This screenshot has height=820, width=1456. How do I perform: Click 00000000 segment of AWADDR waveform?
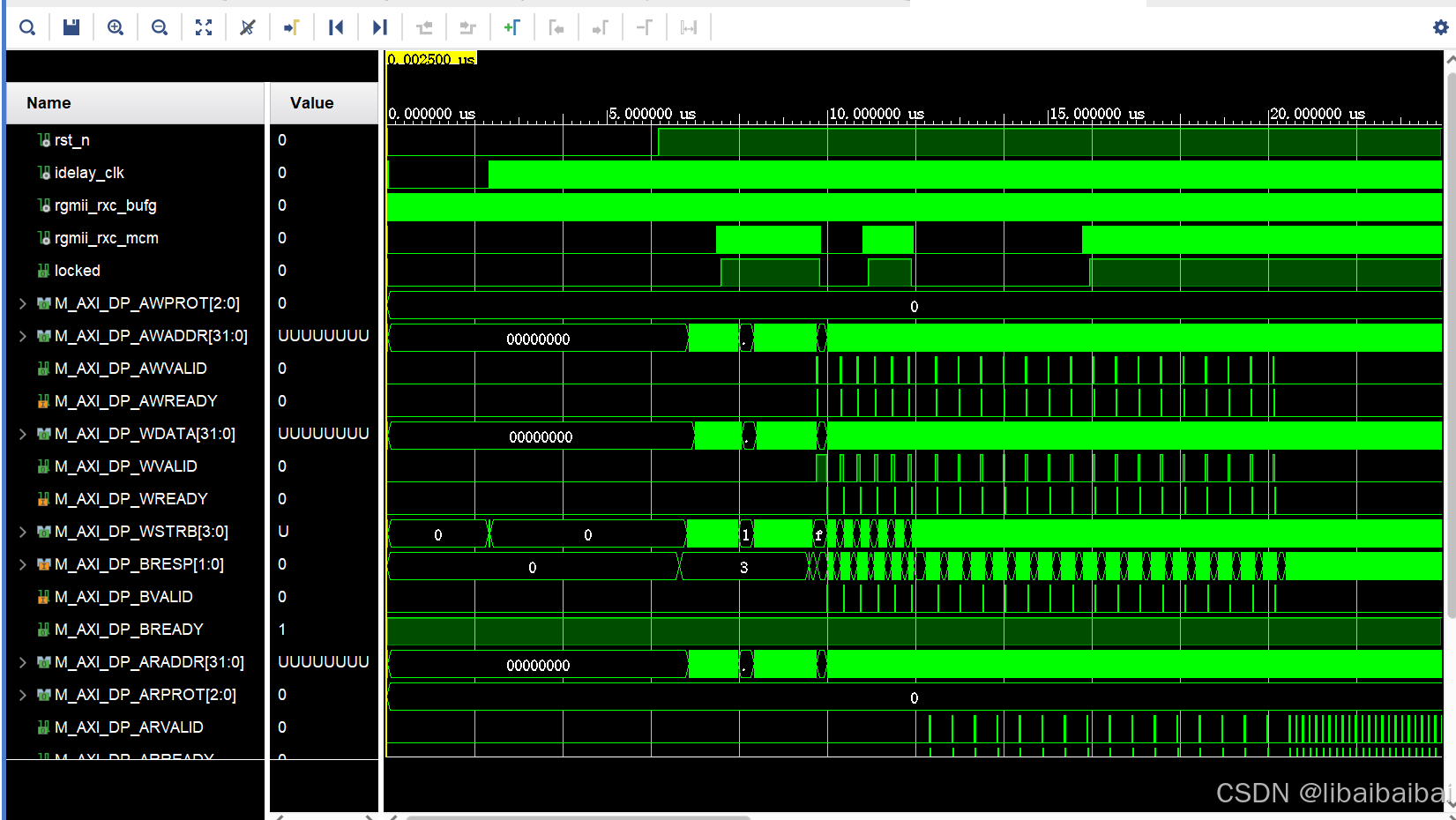538,339
